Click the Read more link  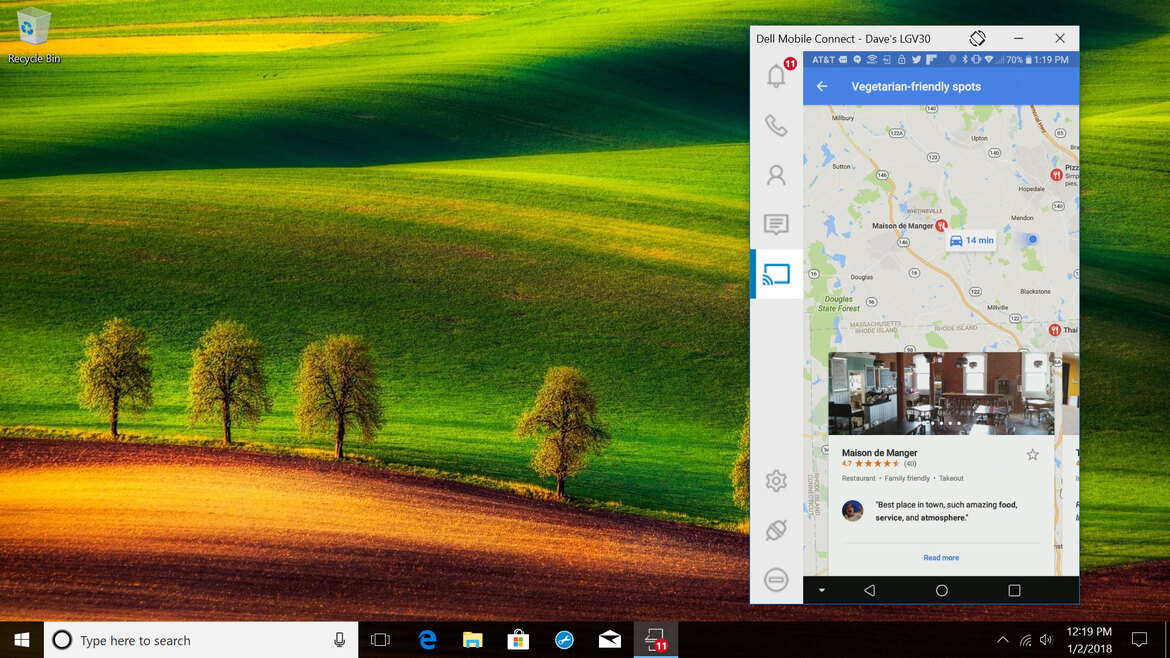(x=941, y=557)
